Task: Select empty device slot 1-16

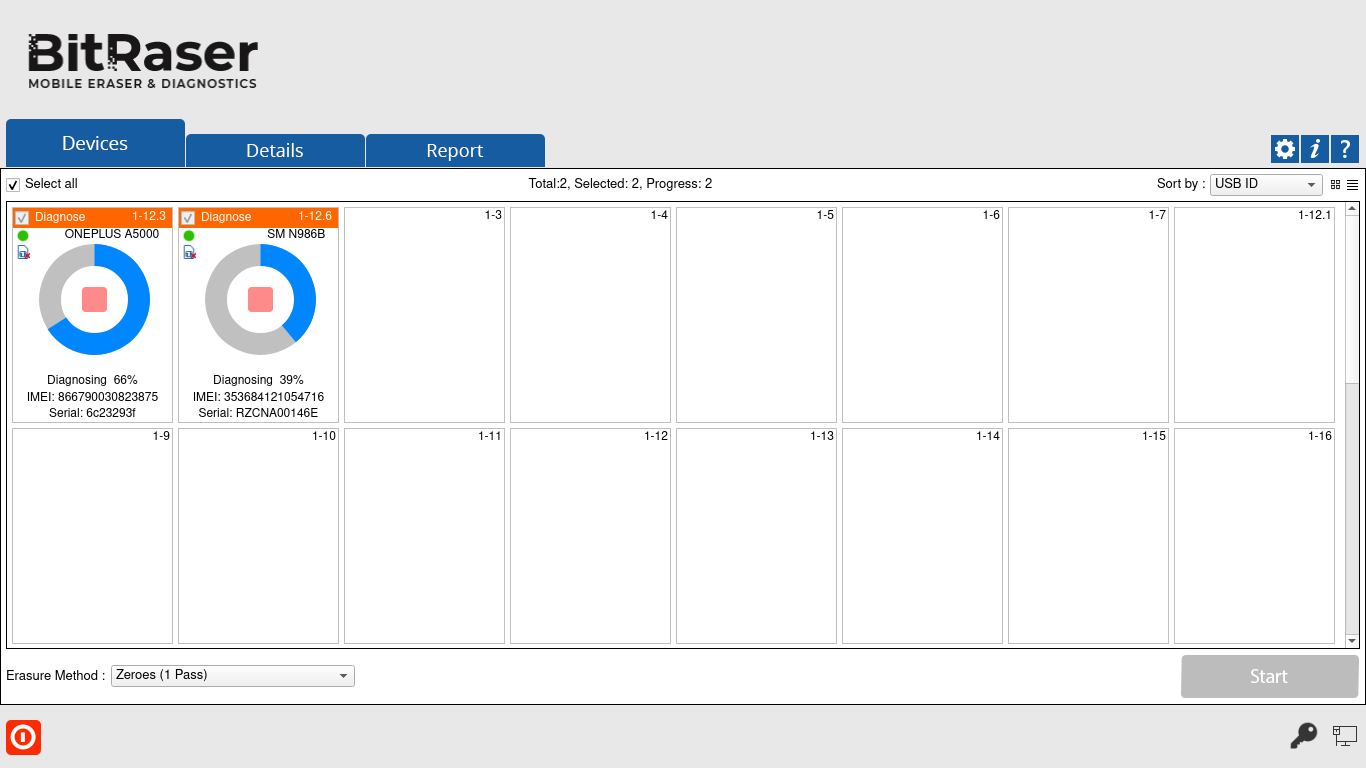Action: tap(1254, 536)
